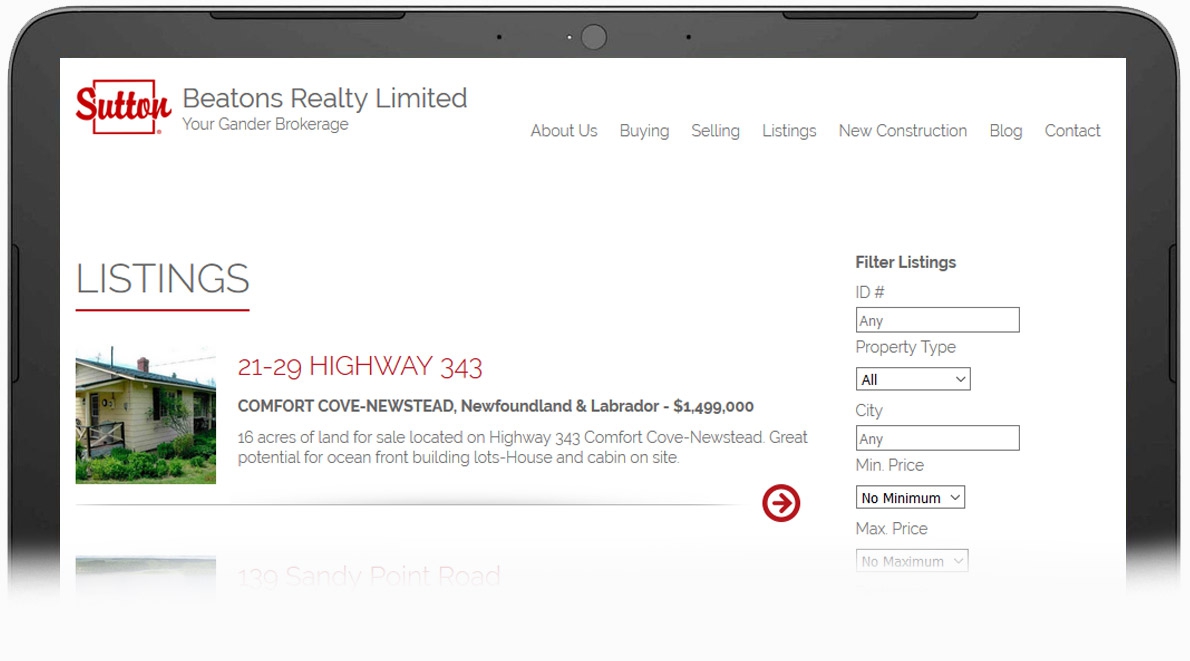View the Highway 343 house thumbnail
Image resolution: width=1190 pixels, height=661 pixels.
click(x=146, y=415)
